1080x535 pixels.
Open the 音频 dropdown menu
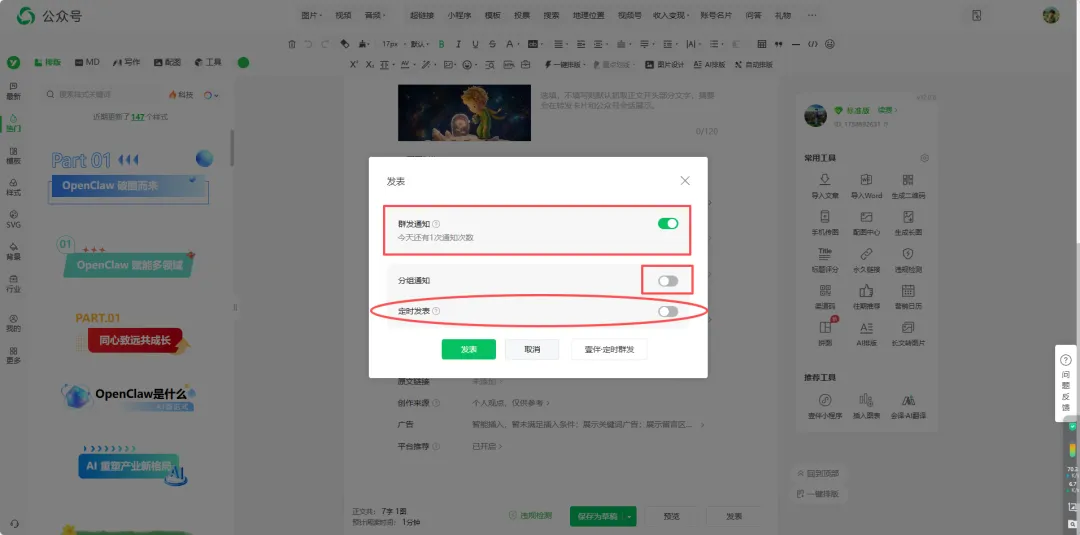(375, 15)
